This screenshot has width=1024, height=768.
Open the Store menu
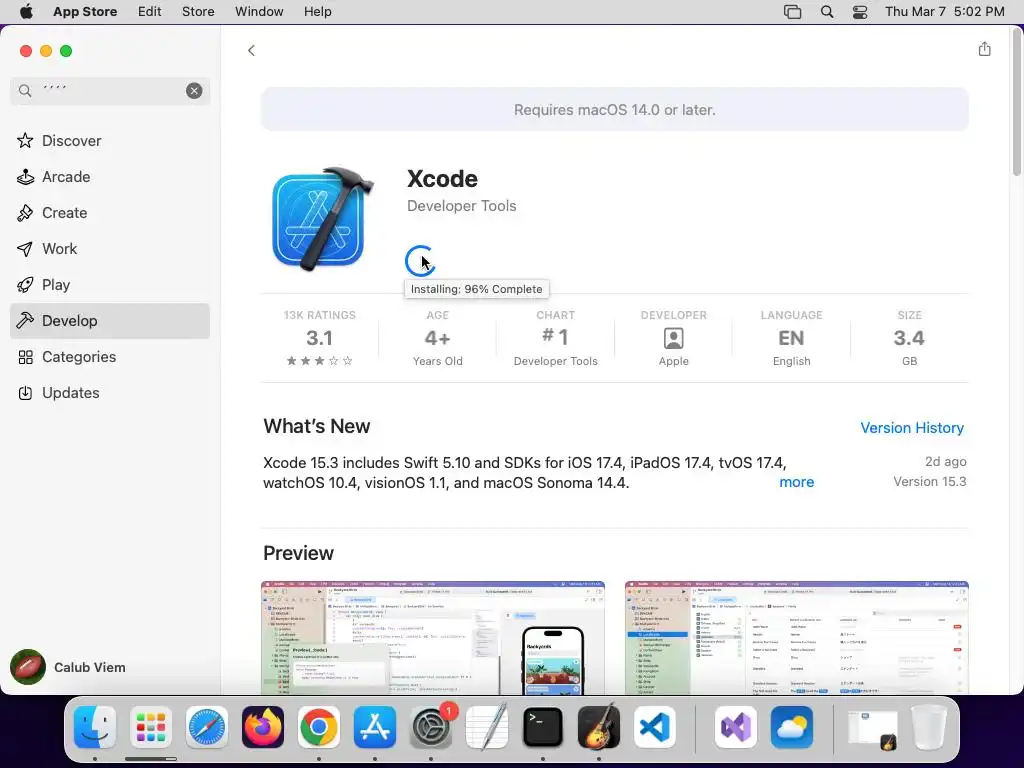tap(198, 11)
